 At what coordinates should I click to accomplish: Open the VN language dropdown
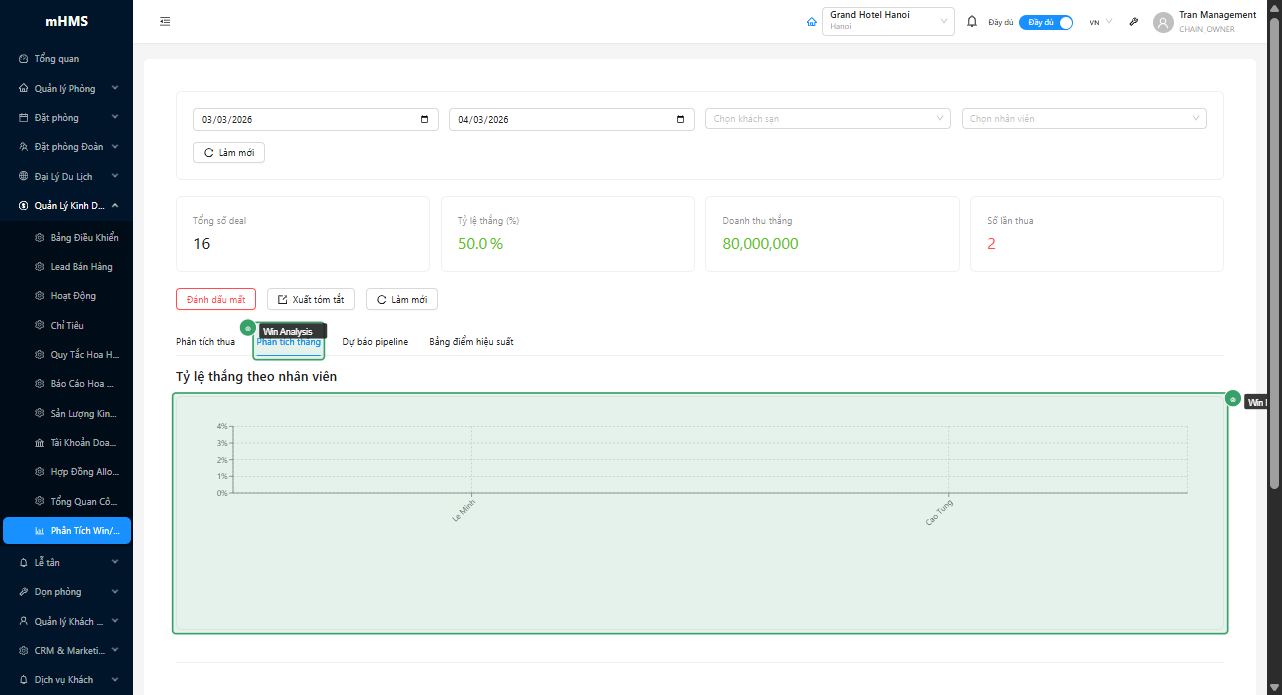click(1100, 22)
